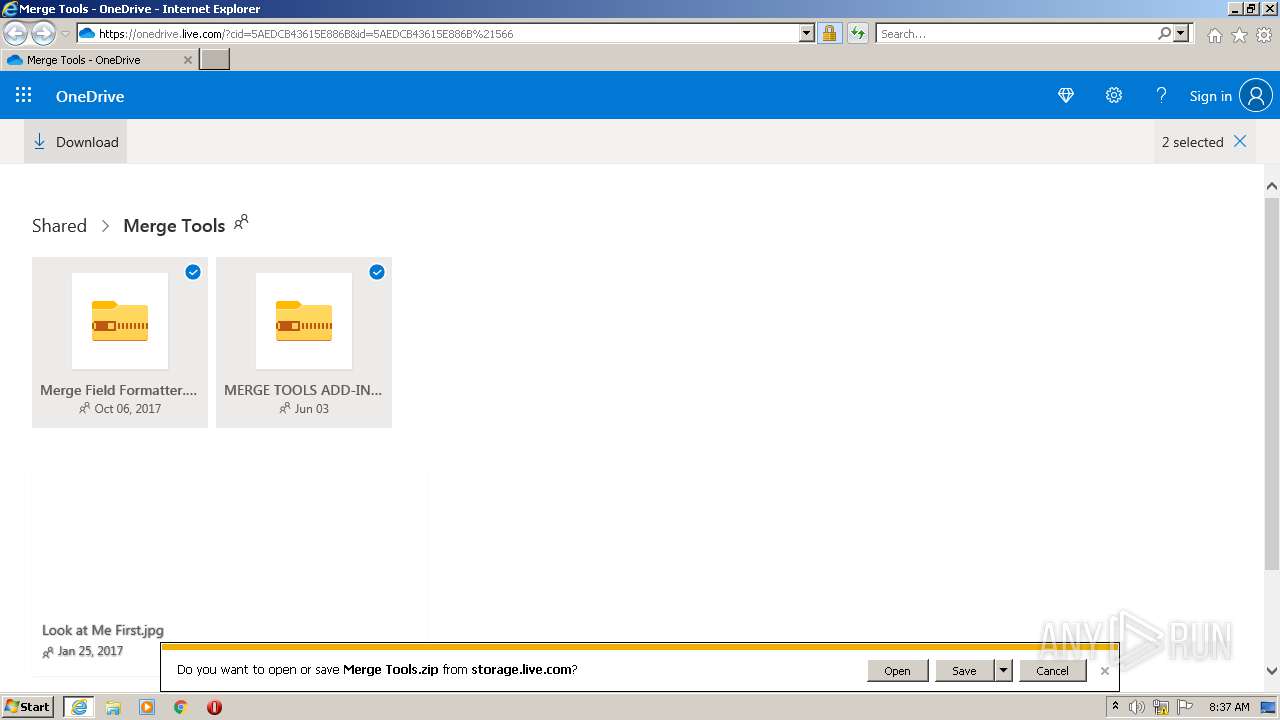Click the shared-people icon beside Merge Tools
Screen dimensions: 1280x720
pyautogui.click(x=241, y=222)
